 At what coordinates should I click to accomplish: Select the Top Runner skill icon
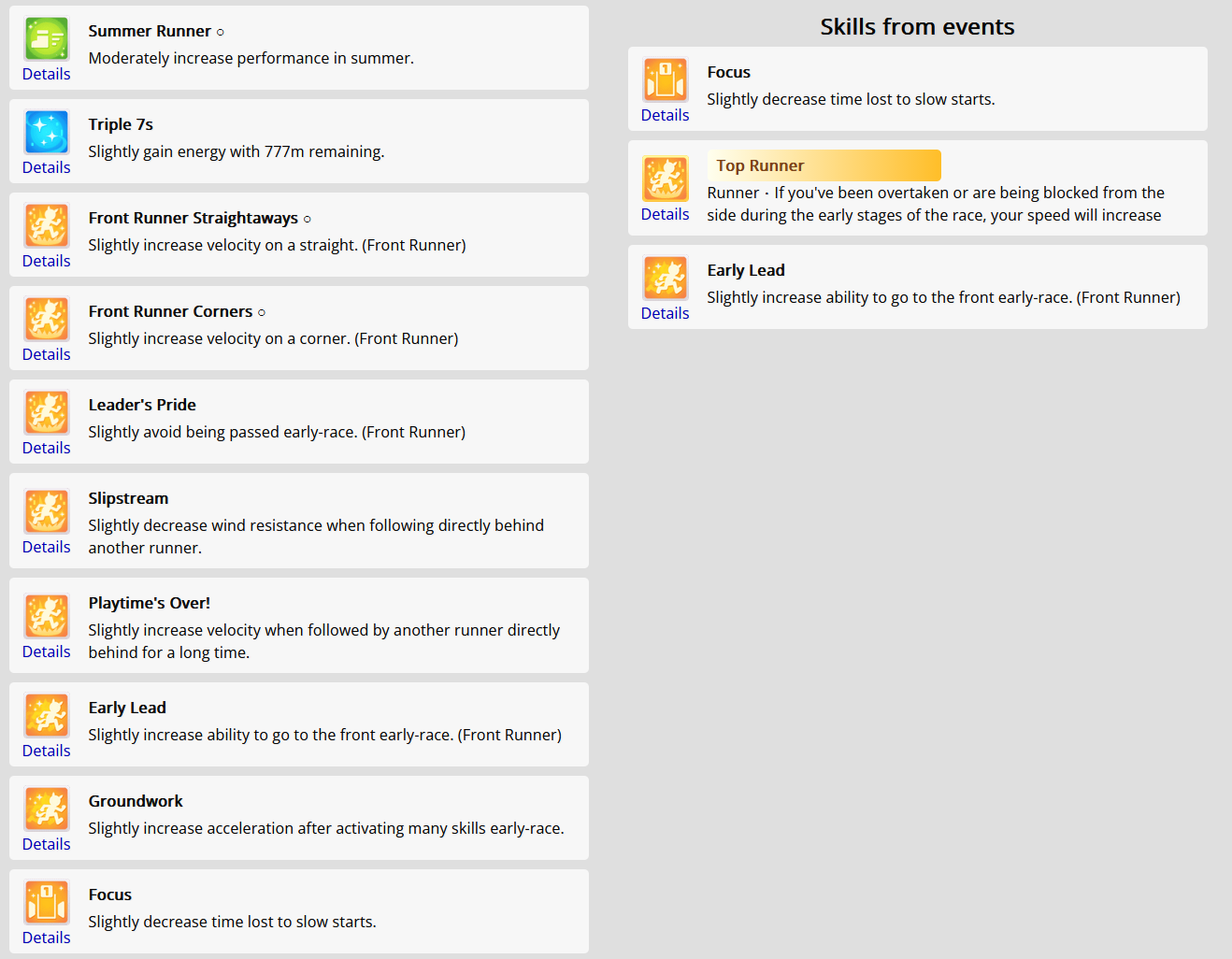tap(666, 179)
